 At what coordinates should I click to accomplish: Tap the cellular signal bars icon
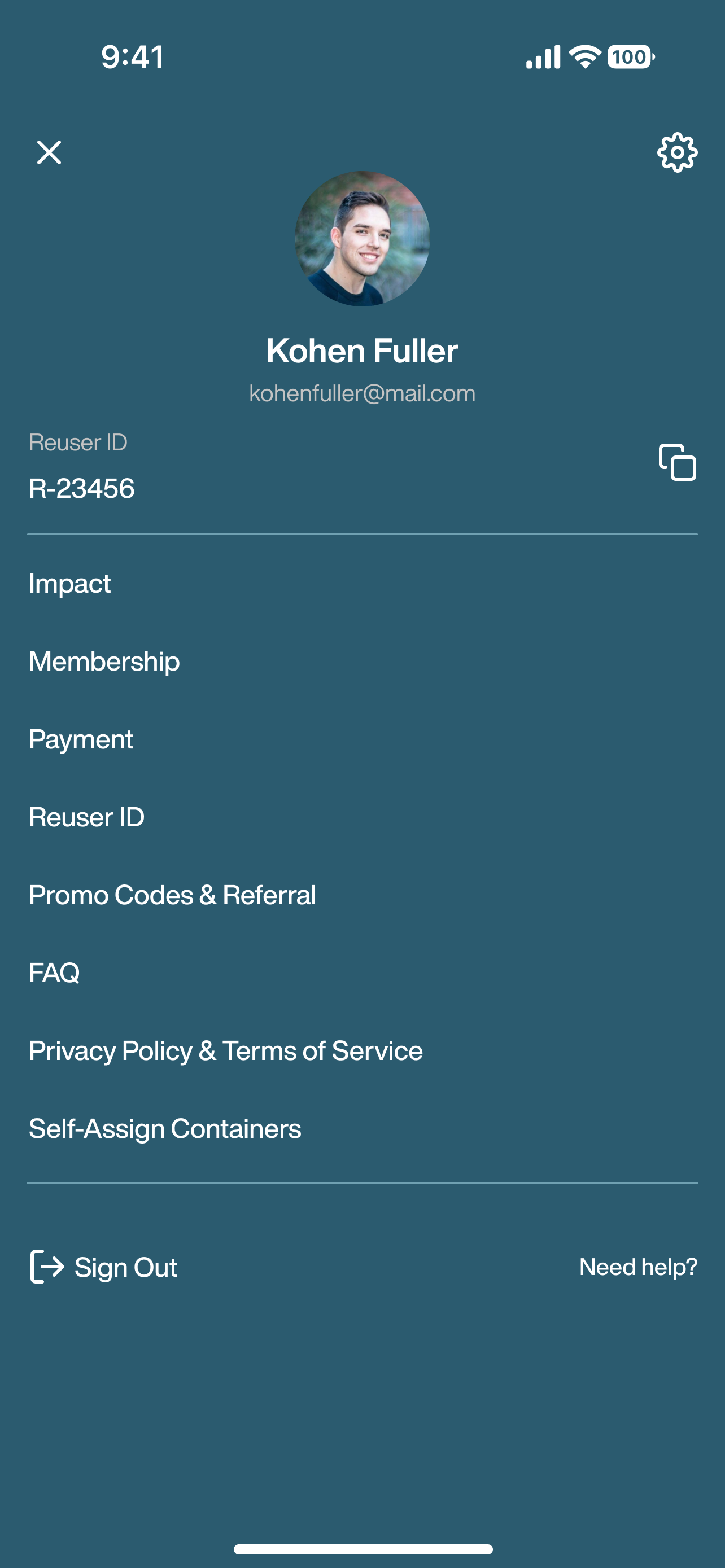coord(543,57)
